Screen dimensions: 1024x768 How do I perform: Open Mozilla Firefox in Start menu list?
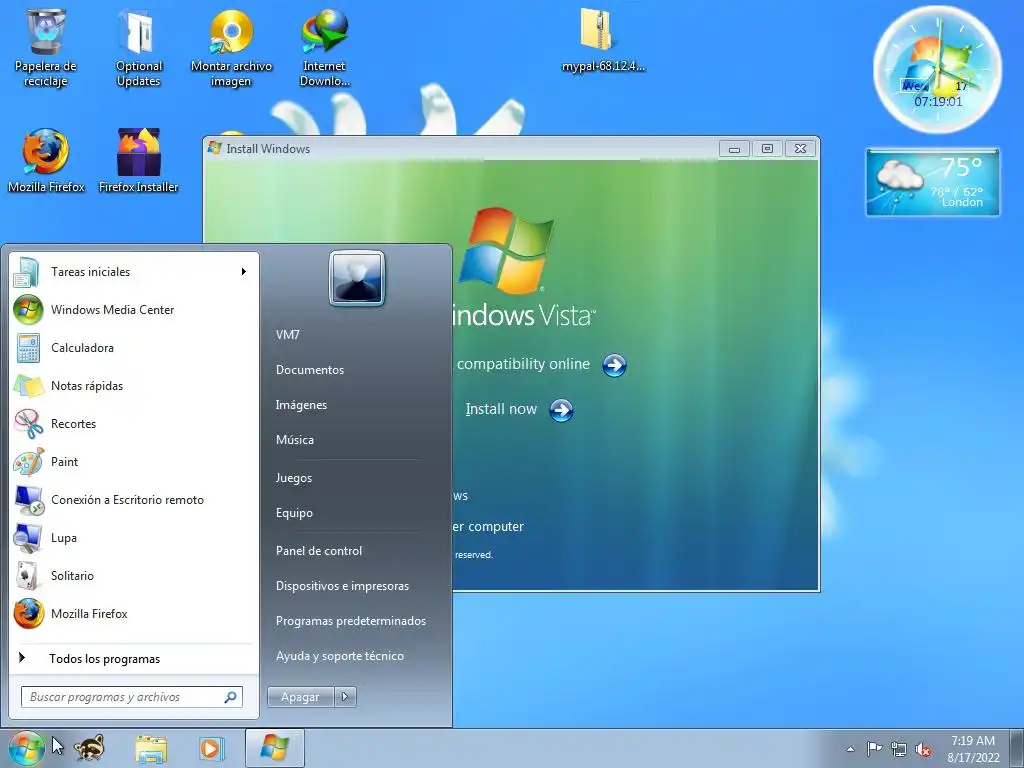[x=134, y=614]
